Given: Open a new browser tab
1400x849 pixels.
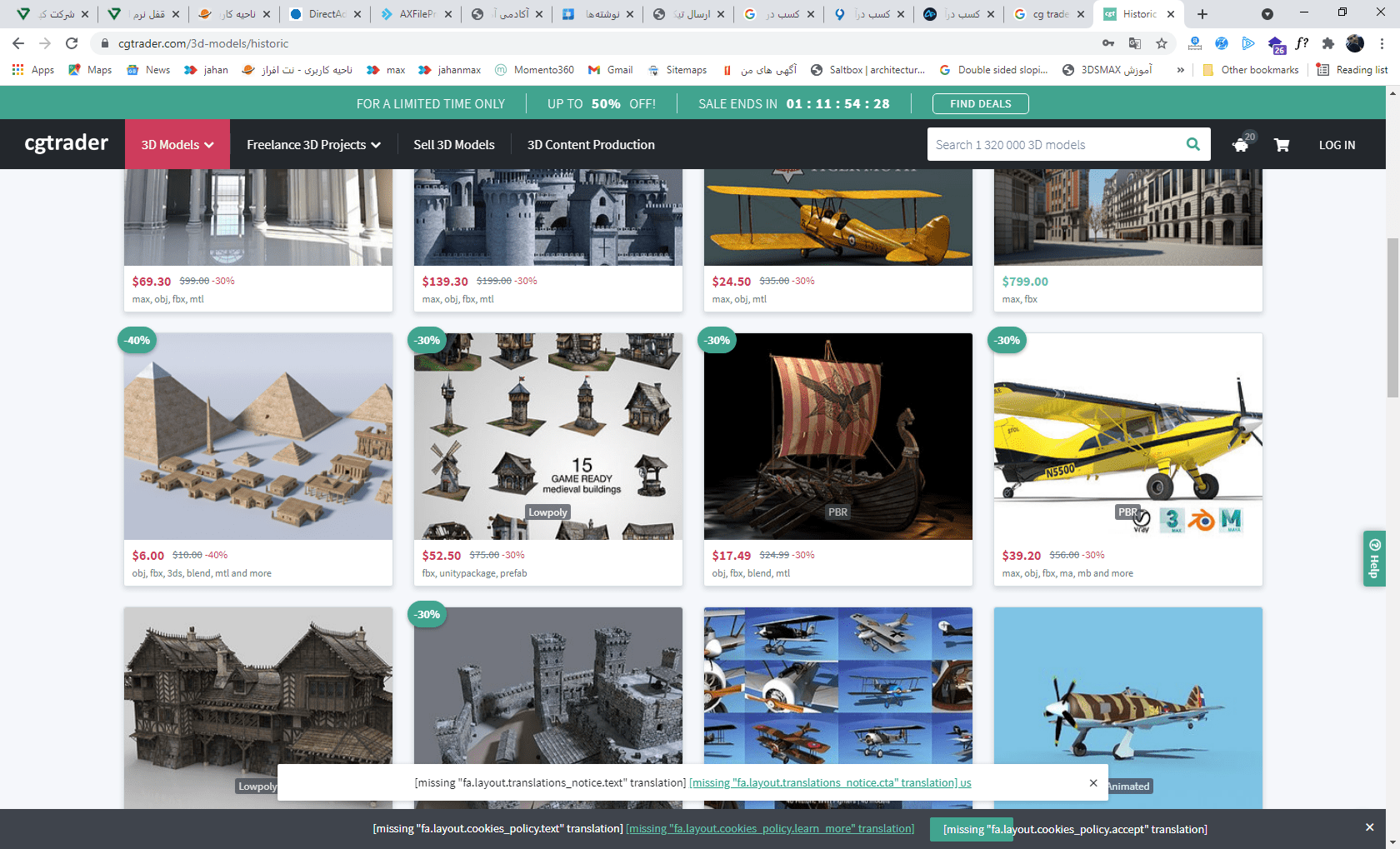Looking at the screenshot, I should (1202, 14).
